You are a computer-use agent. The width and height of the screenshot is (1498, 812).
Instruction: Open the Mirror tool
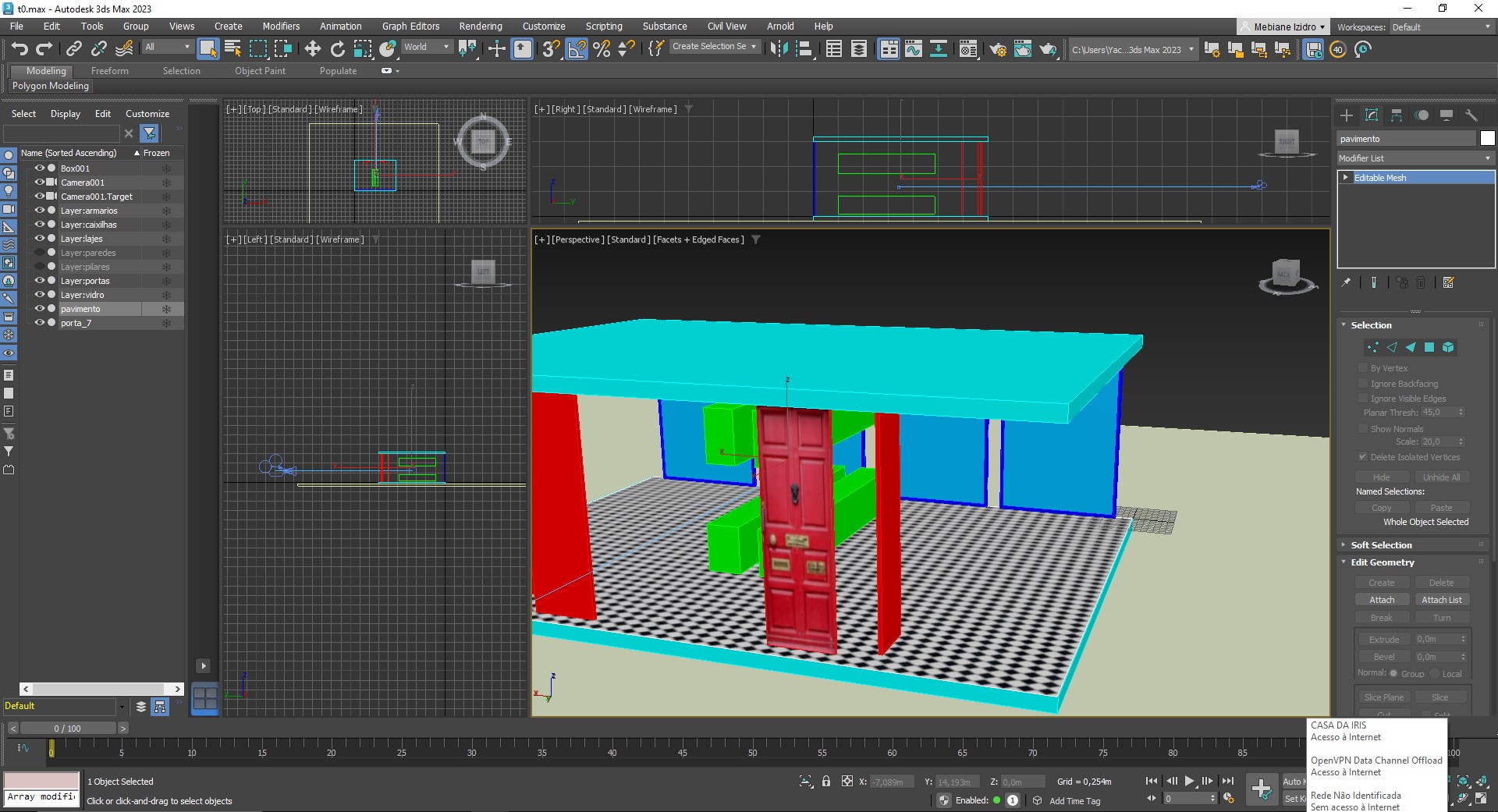point(778,49)
